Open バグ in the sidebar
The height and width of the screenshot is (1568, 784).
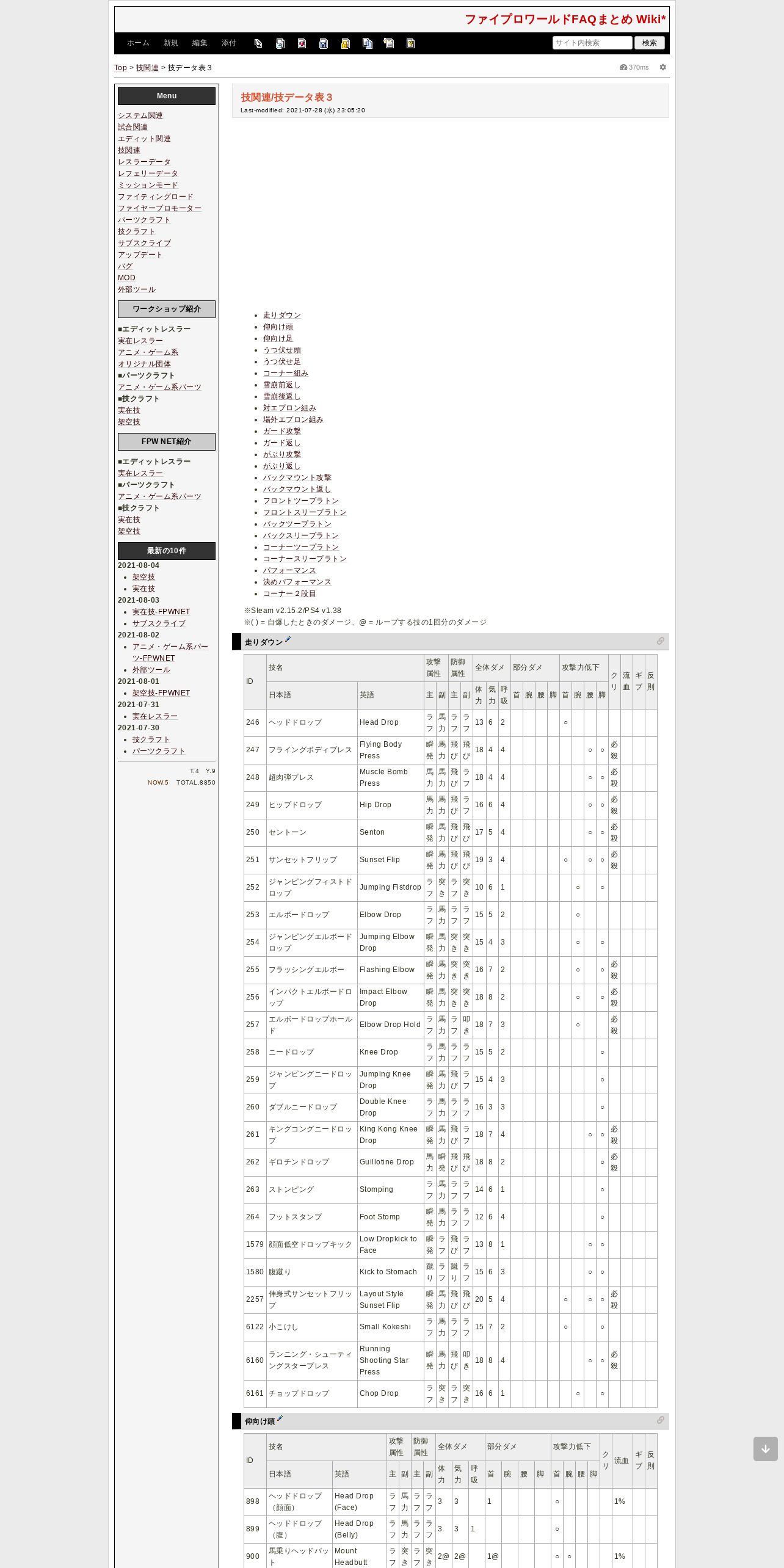click(x=125, y=266)
